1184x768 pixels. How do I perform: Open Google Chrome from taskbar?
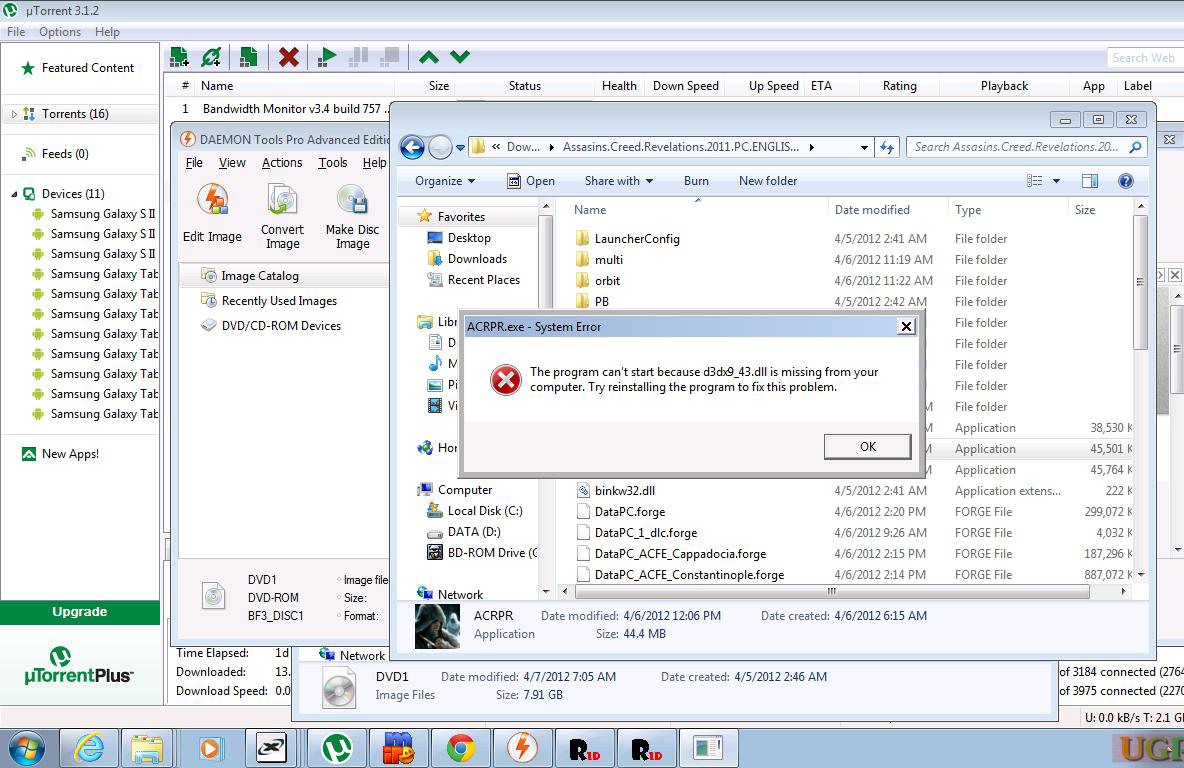point(461,749)
